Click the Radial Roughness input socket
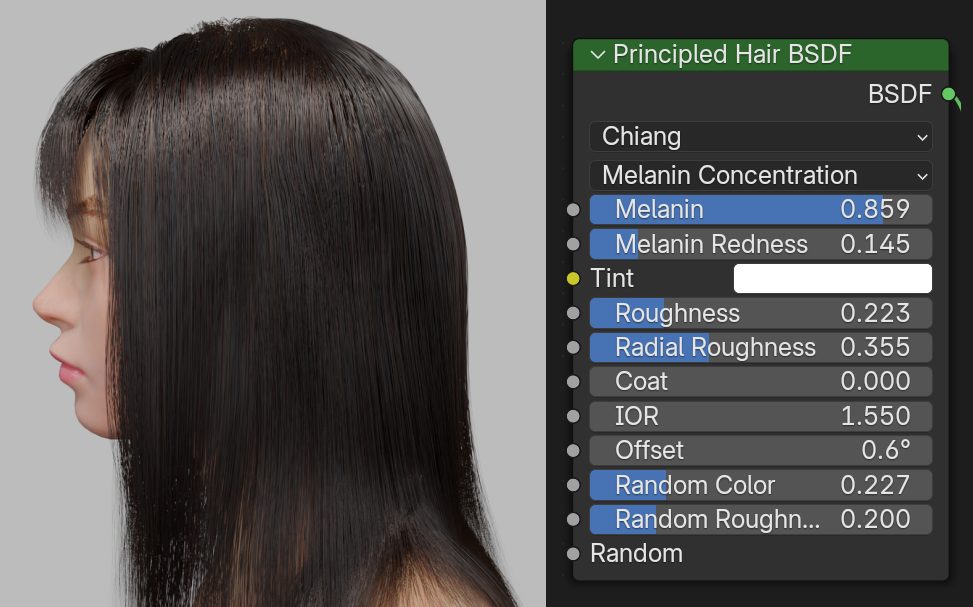The width and height of the screenshot is (973, 607). tap(573, 348)
